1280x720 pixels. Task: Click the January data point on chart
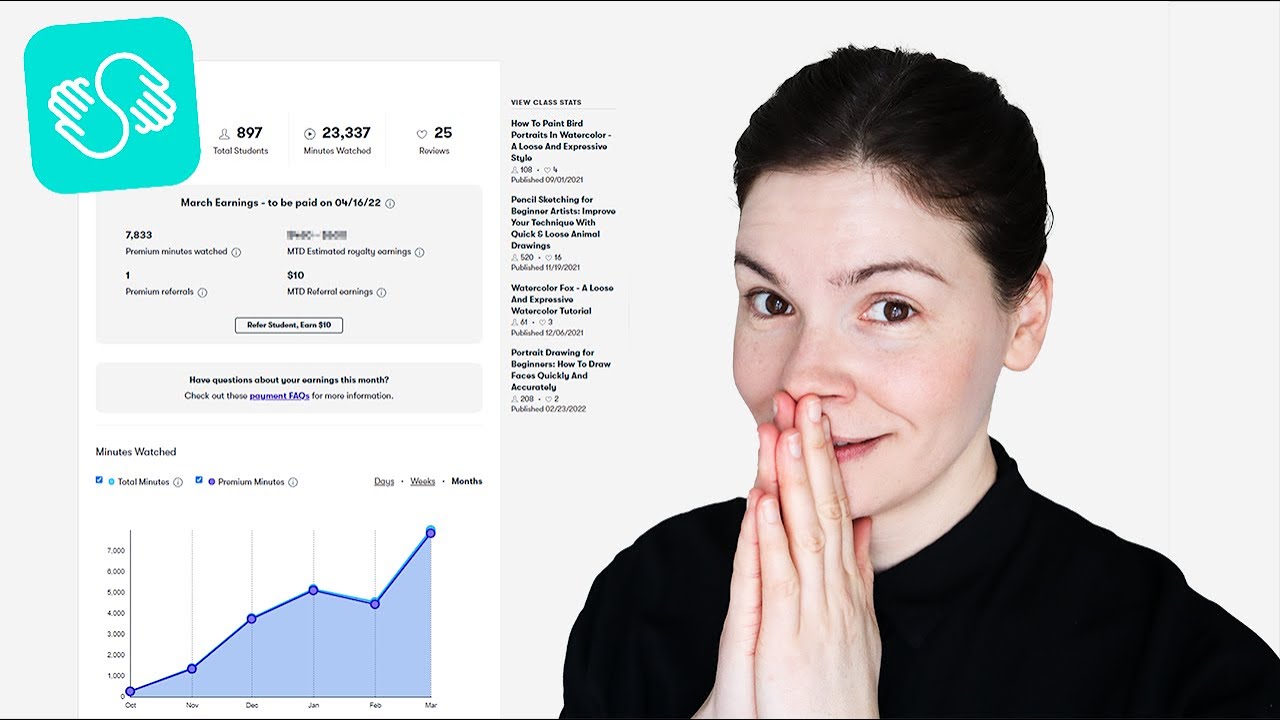point(313,590)
